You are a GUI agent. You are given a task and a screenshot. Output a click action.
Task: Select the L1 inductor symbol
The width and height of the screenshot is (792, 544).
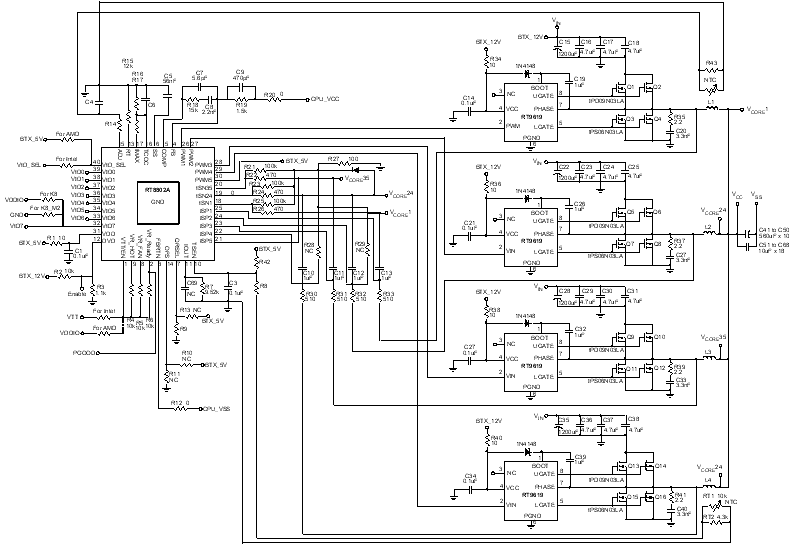pos(711,109)
